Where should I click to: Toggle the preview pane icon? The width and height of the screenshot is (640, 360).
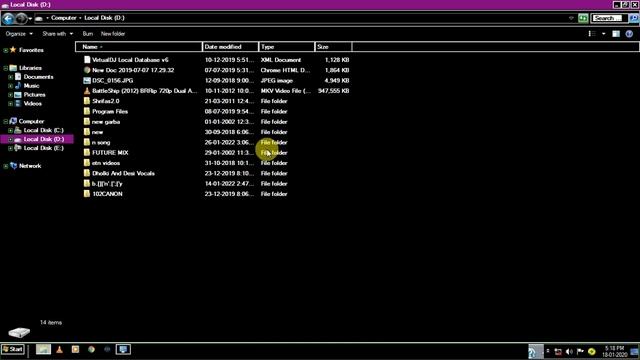pos(616,34)
